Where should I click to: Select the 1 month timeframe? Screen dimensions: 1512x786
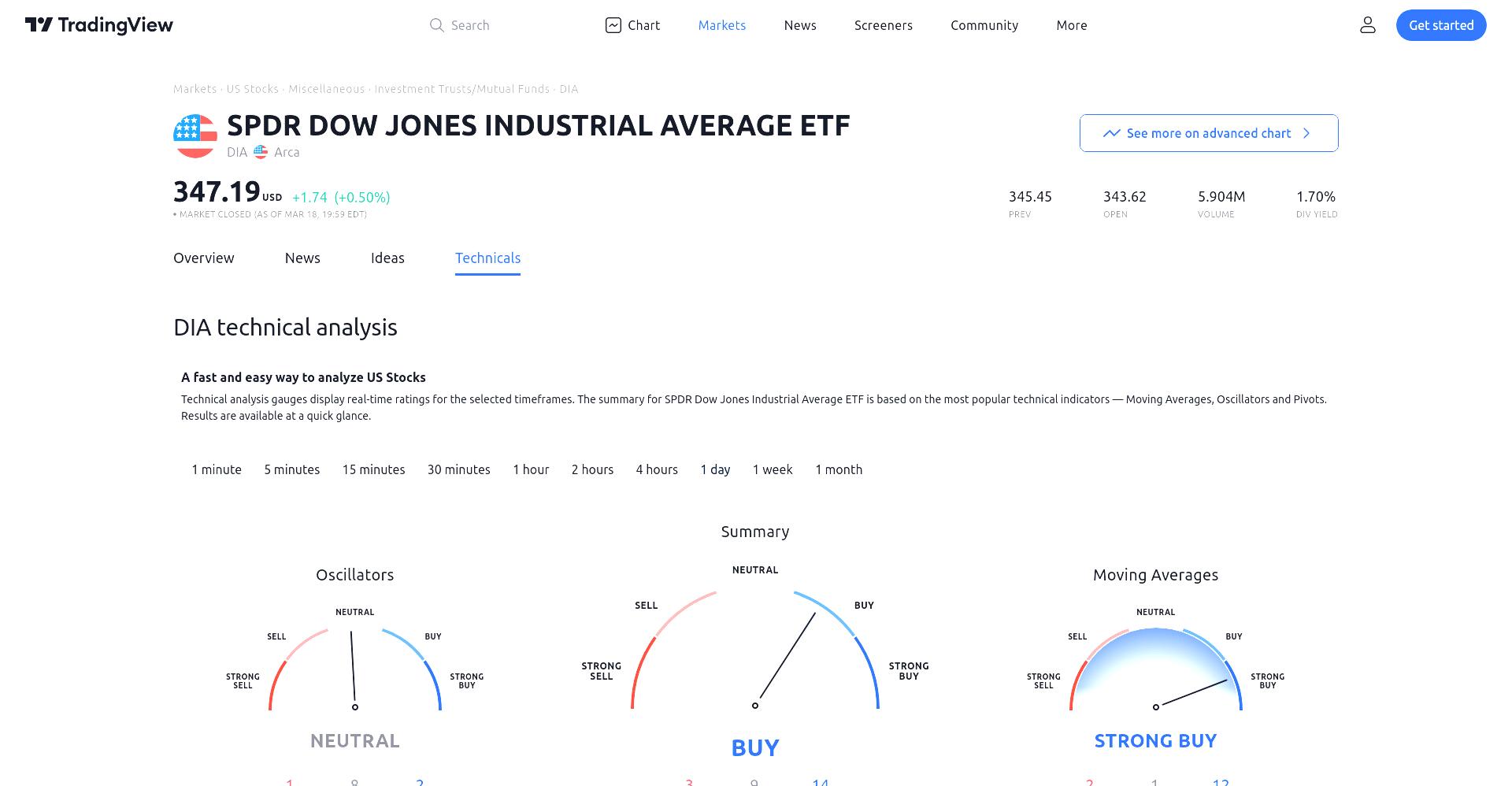[x=839, y=469]
